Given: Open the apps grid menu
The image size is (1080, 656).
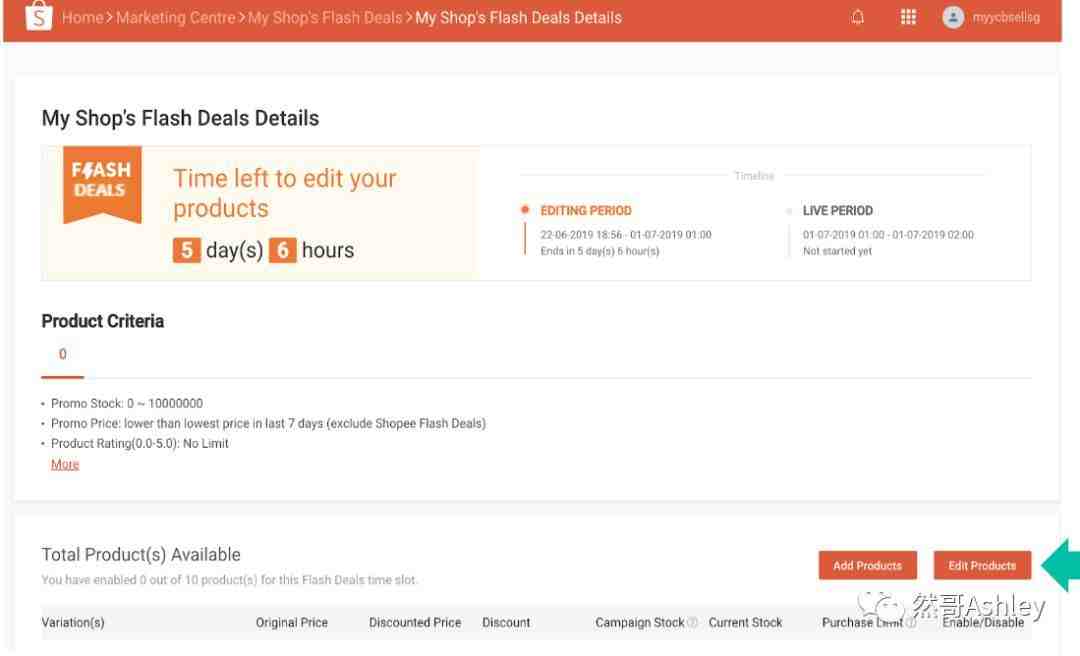Looking at the screenshot, I should click(908, 17).
